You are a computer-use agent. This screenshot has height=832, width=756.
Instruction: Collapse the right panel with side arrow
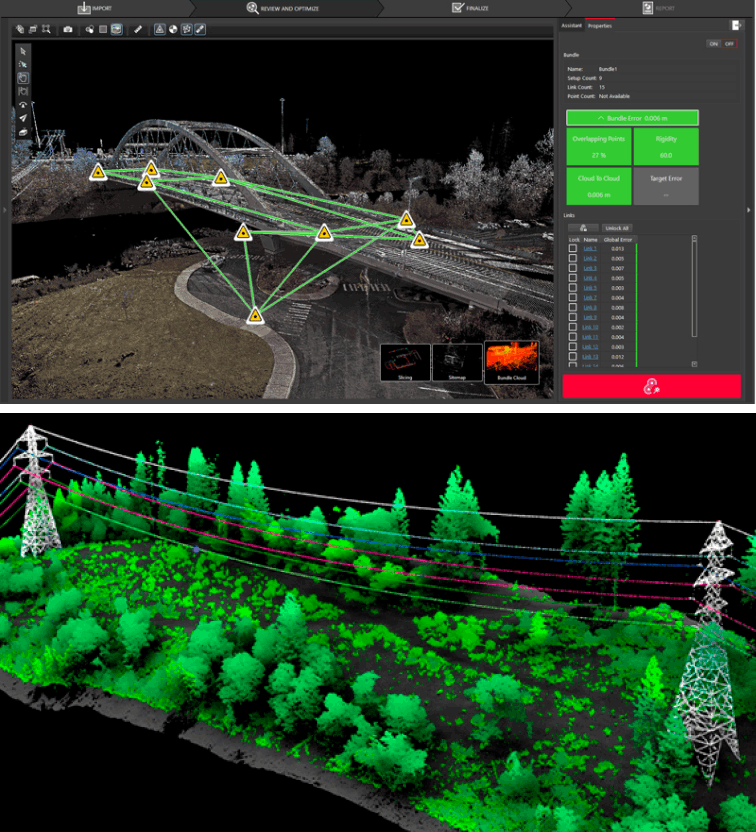pyautogui.click(x=749, y=210)
